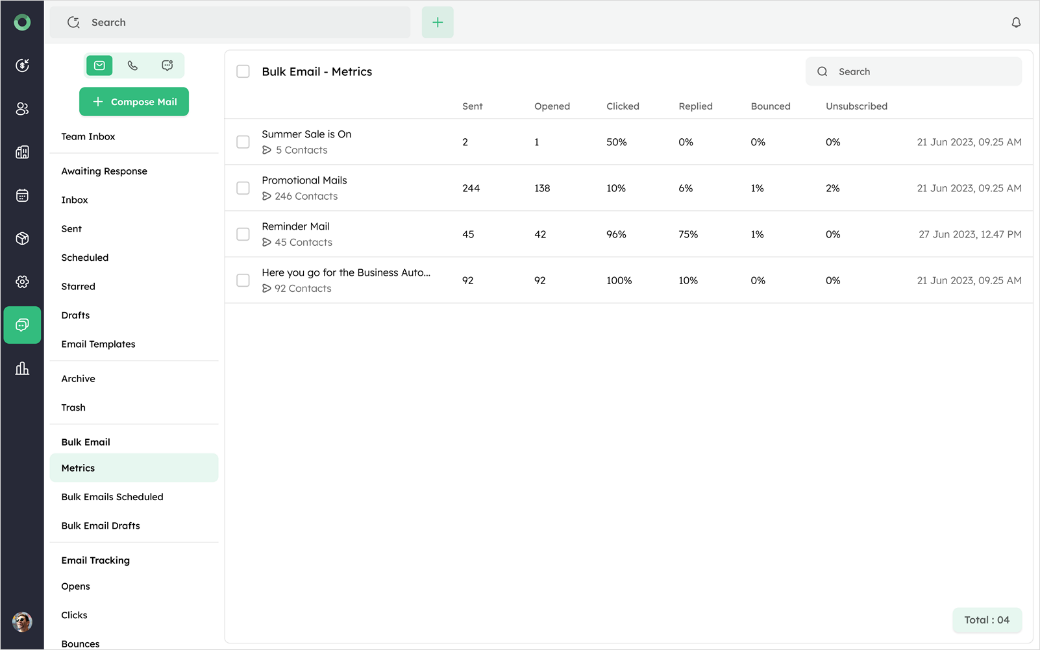Image resolution: width=1040 pixels, height=650 pixels.
Task: Open the Archive folder
Action: pyautogui.click(x=78, y=379)
